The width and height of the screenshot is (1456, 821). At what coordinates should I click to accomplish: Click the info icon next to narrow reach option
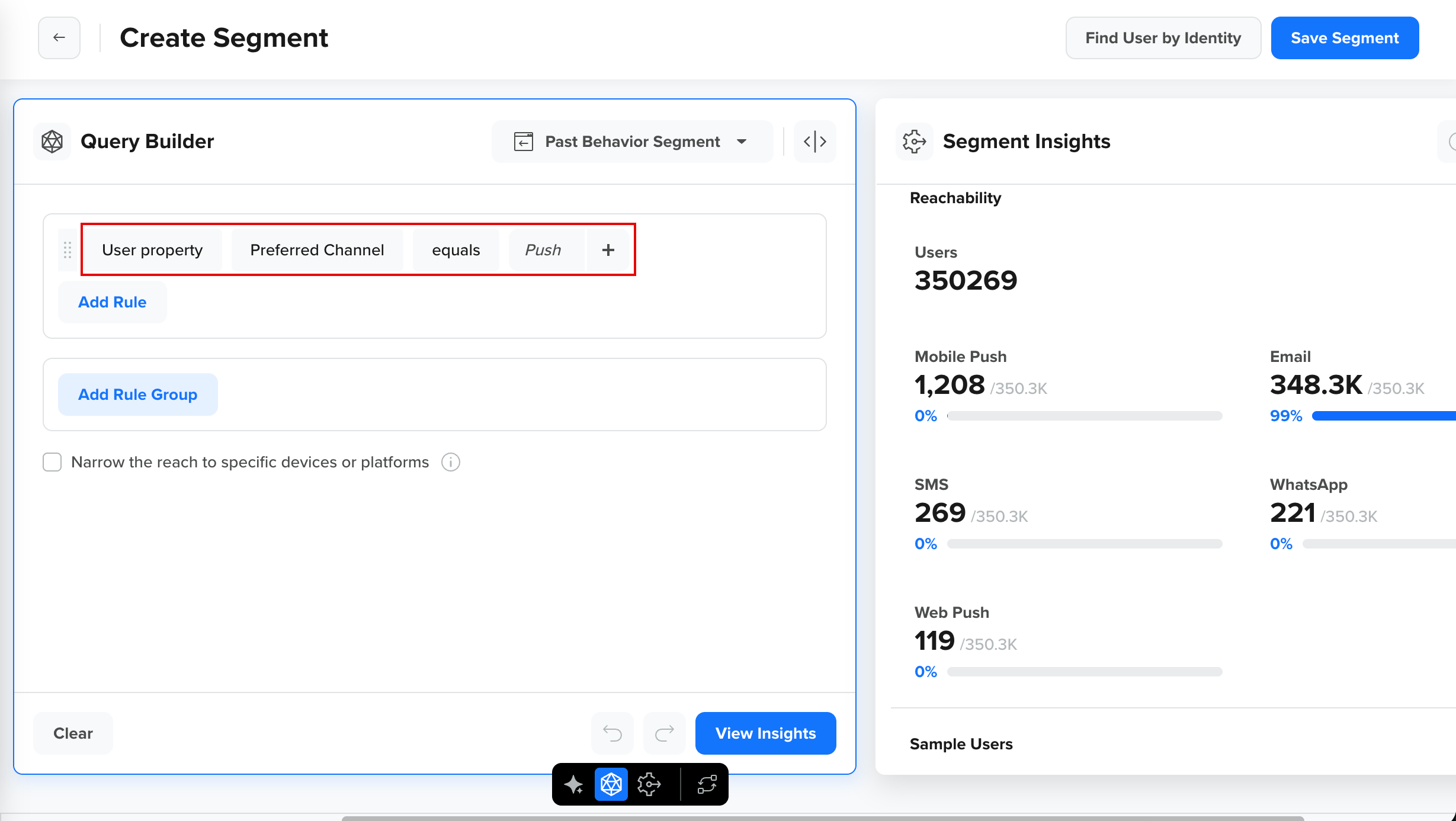point(451,462)
